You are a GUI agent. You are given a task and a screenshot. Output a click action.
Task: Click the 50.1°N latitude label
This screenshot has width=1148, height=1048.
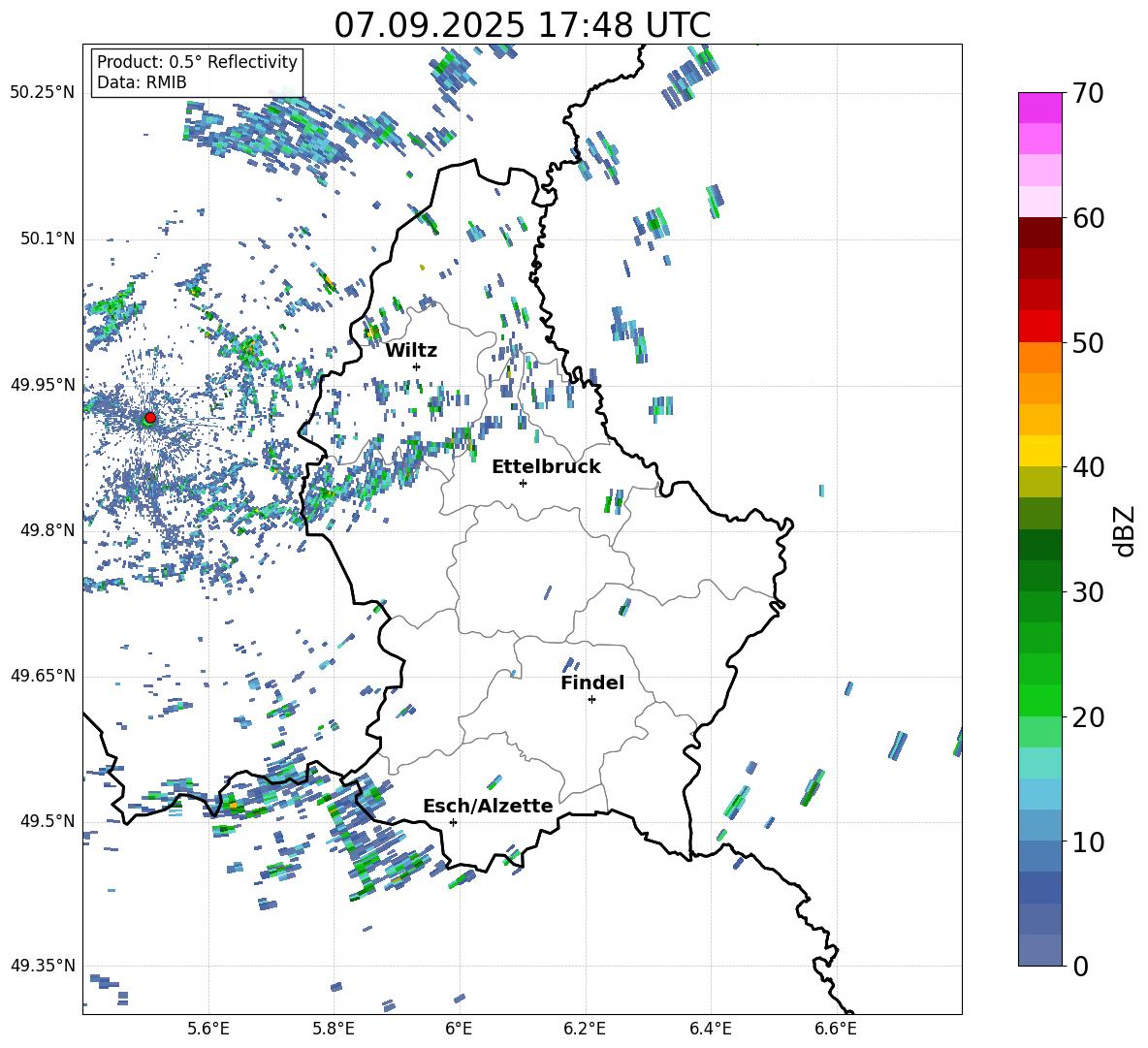click(x=48, y=239)
